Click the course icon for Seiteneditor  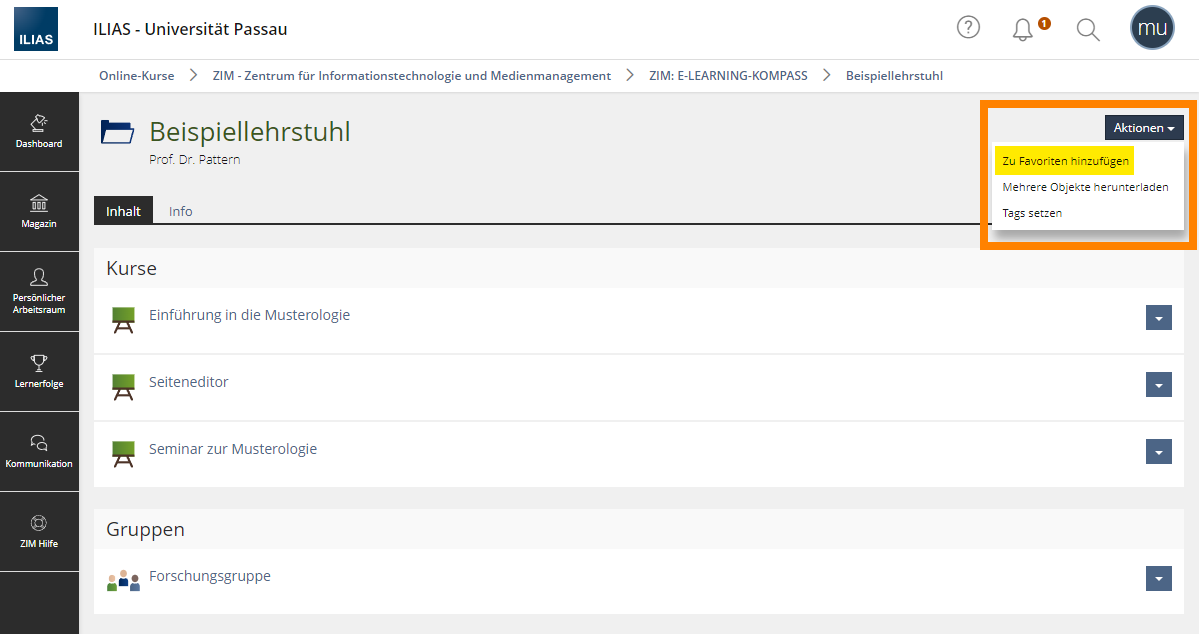(x=123, y=387)
